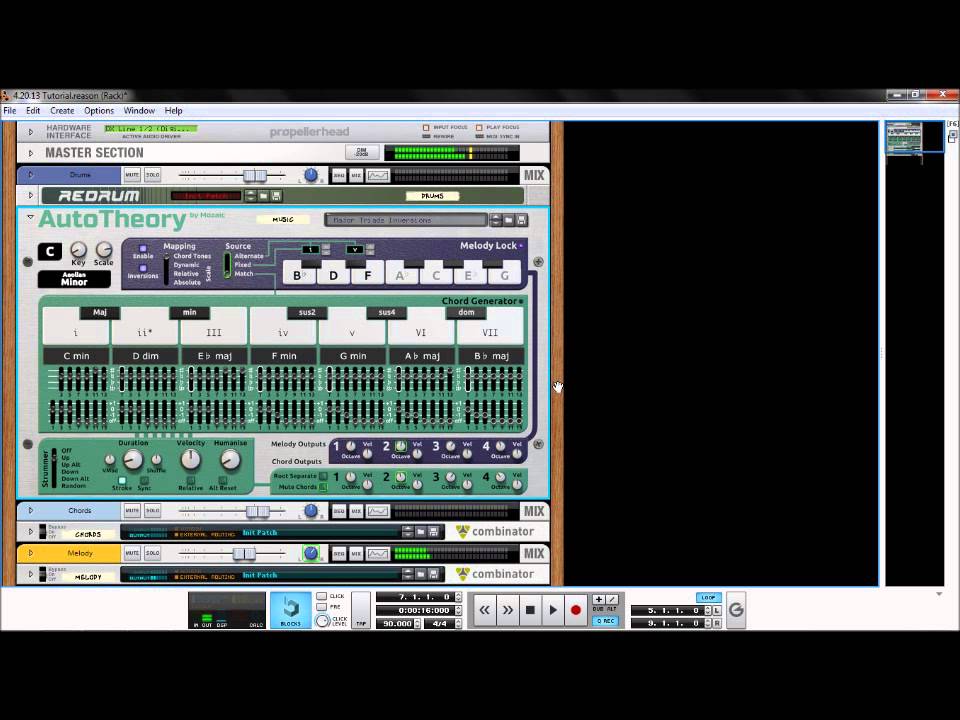The height and width of the screenshot is (720, 960).
Task: Click the AutoTheory Key knob
Action: pyautogui.click(x=78, y=249)
